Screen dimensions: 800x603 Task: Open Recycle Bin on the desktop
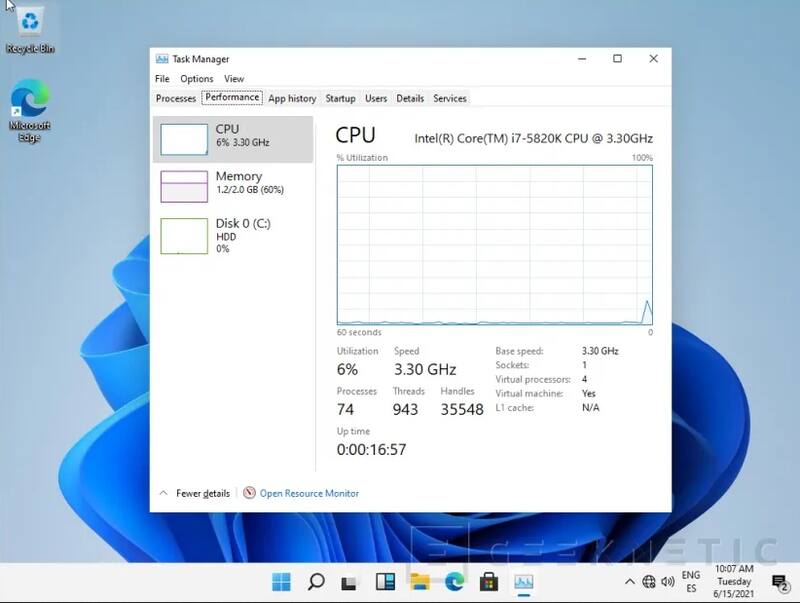pyautogui.click(x=30, y=28)
